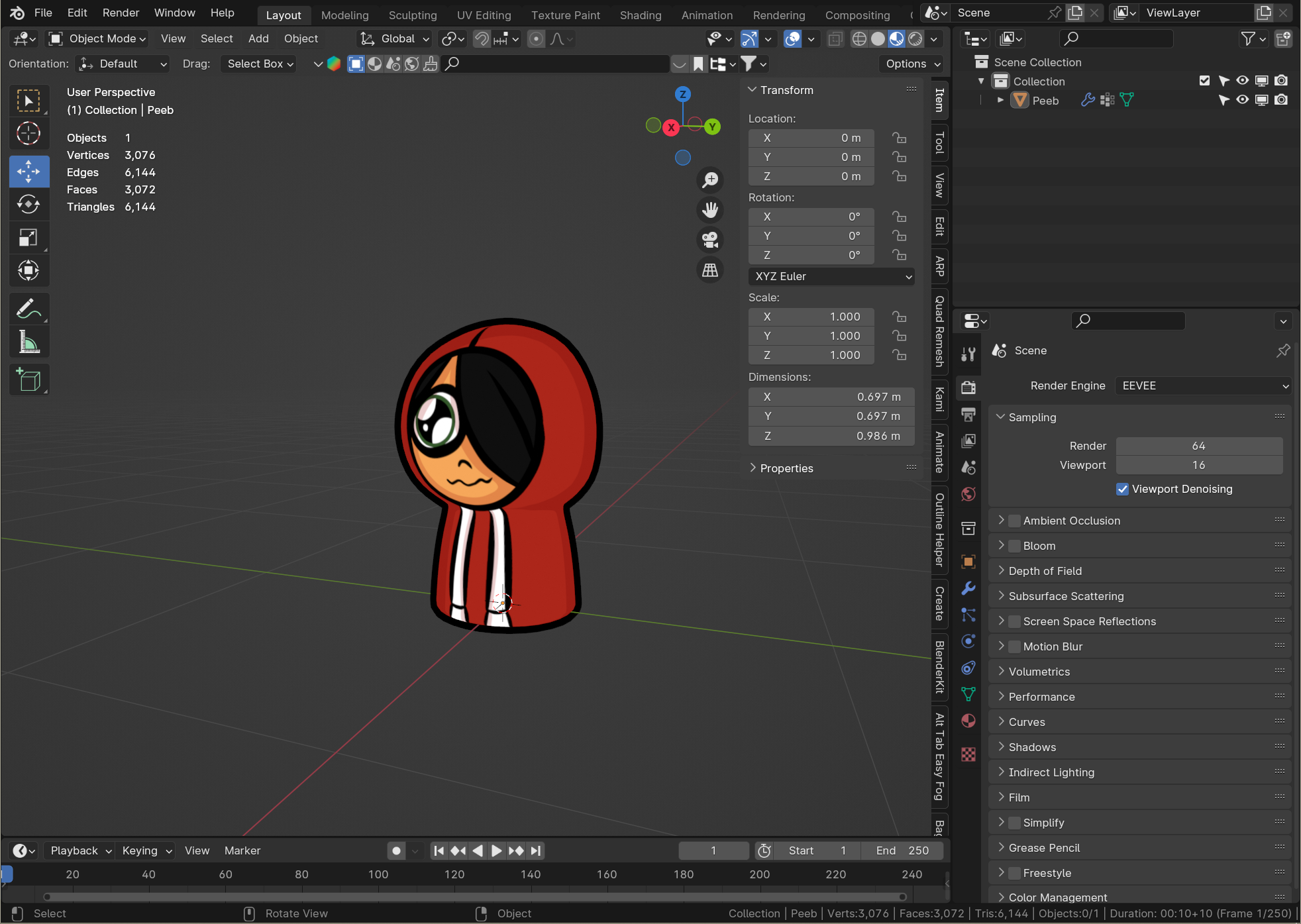Click the Options button in header

[x=912, y=64]
